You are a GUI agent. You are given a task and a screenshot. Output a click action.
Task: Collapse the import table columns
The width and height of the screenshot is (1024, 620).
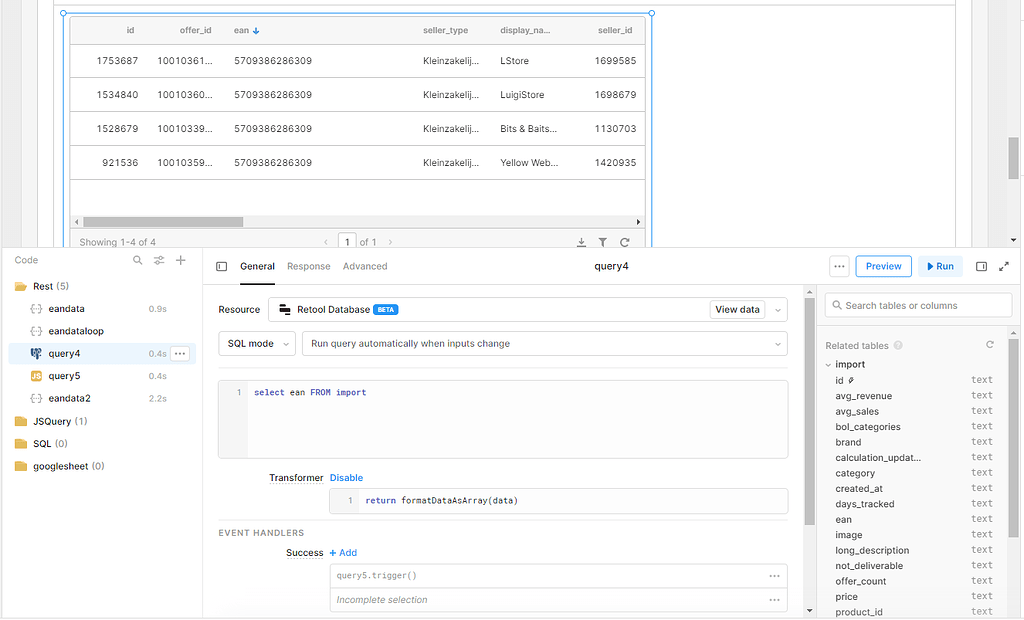point(828,365)
